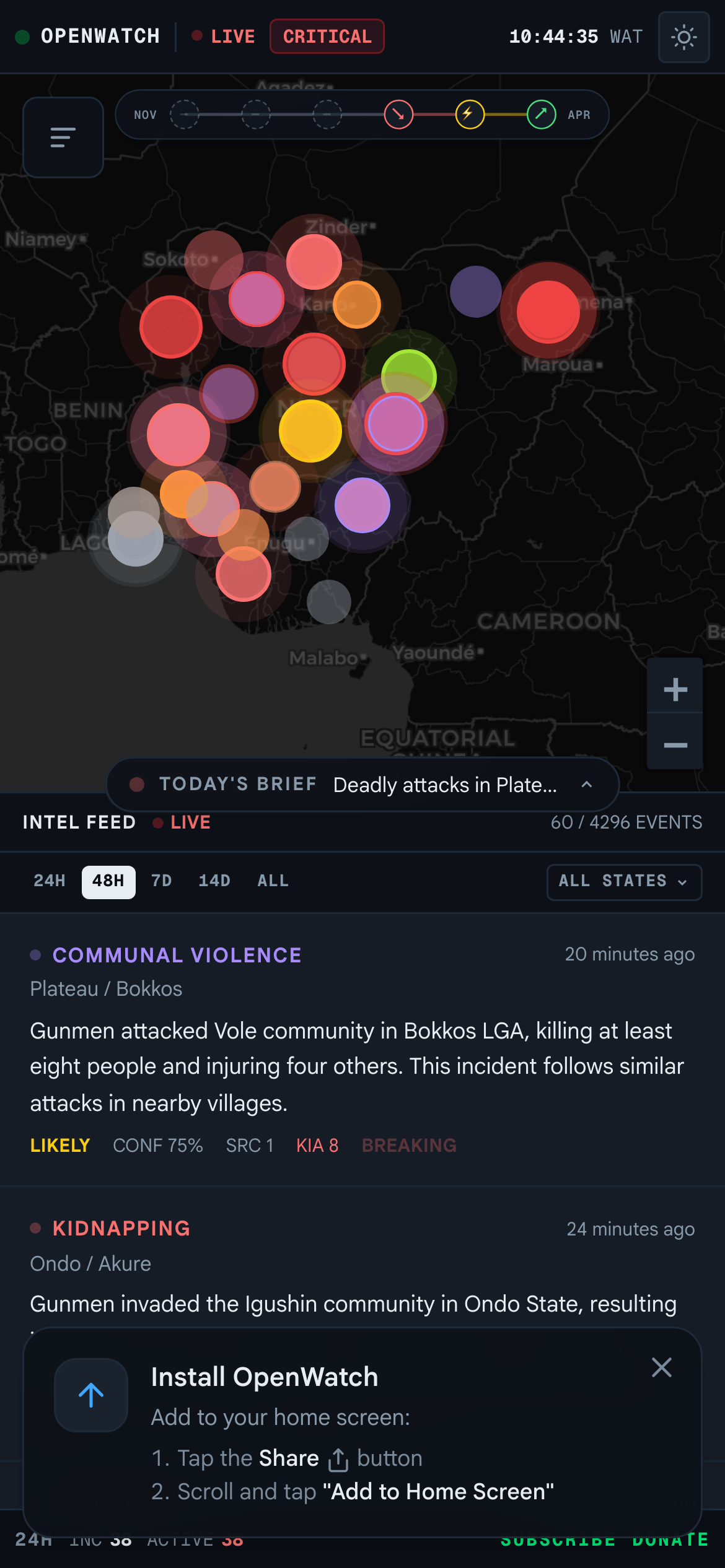Tap the blue install arrow icon
The height and width of the screenshot is (1568, 725).
click(x=91, y=1395)
